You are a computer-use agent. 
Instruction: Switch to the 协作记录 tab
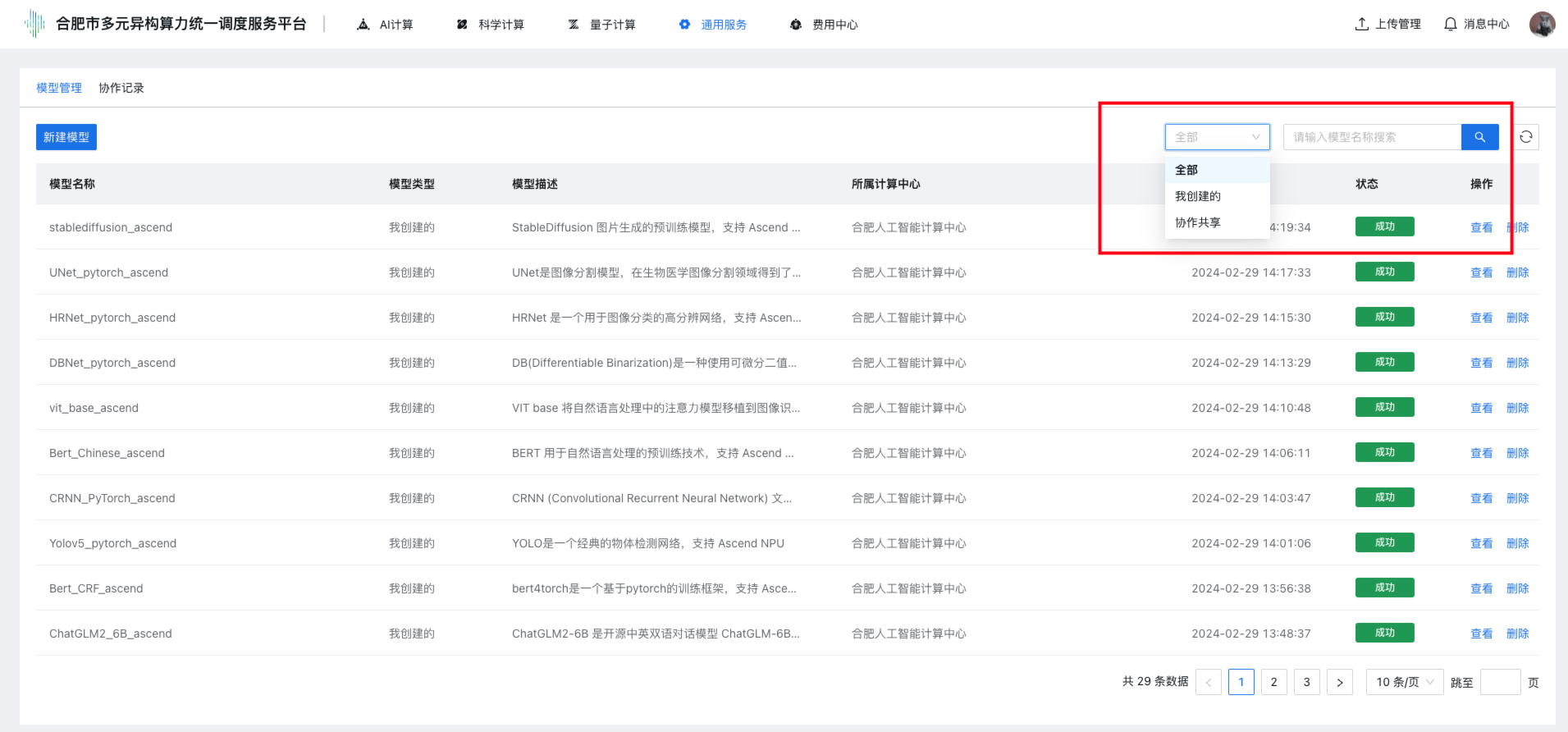click(x=121, y=88)
